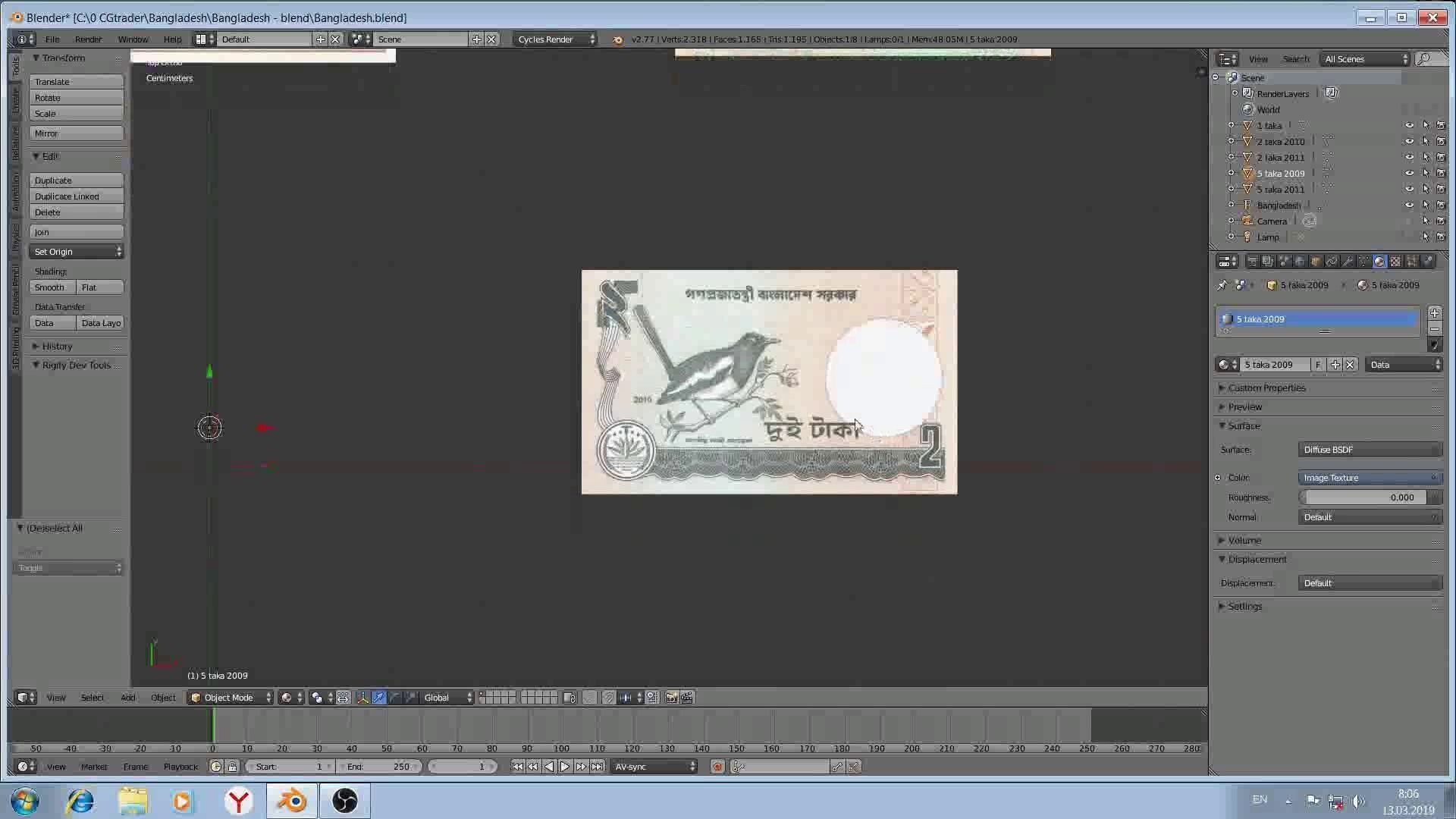Pin the properties context with pushpin
The height and width of the screenshot is (819, 1456).
click(1222, 285)
